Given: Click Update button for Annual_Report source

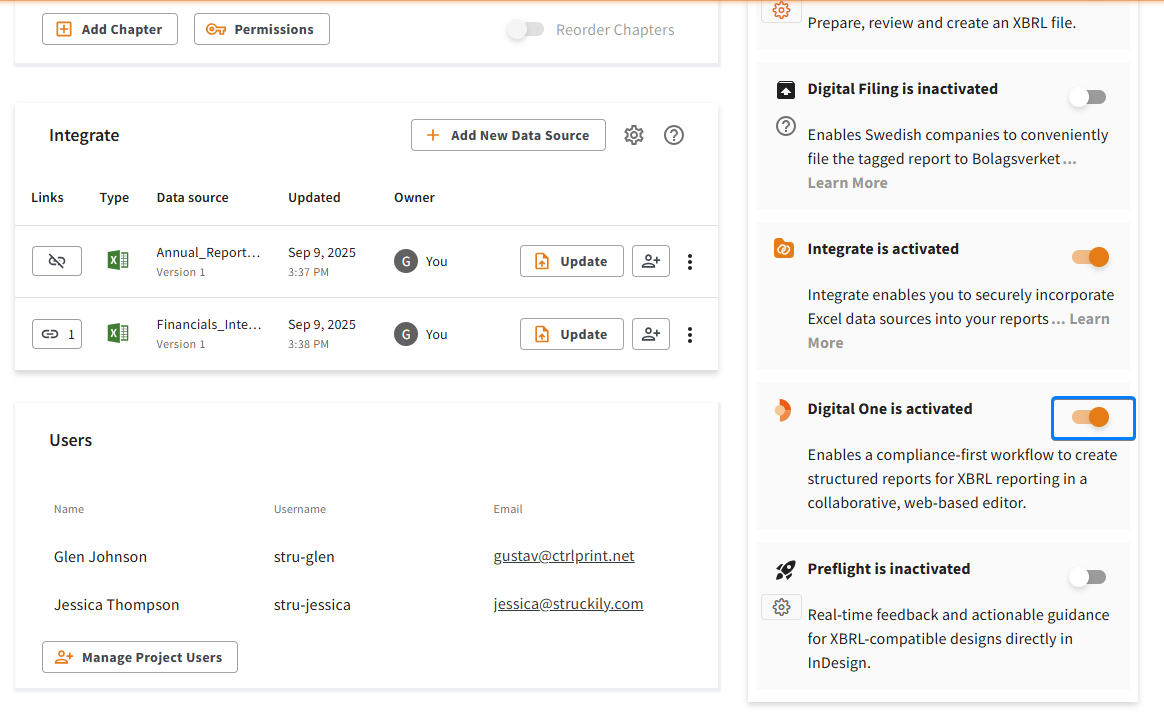Looking at the screenshot, I should pos(572,261).
